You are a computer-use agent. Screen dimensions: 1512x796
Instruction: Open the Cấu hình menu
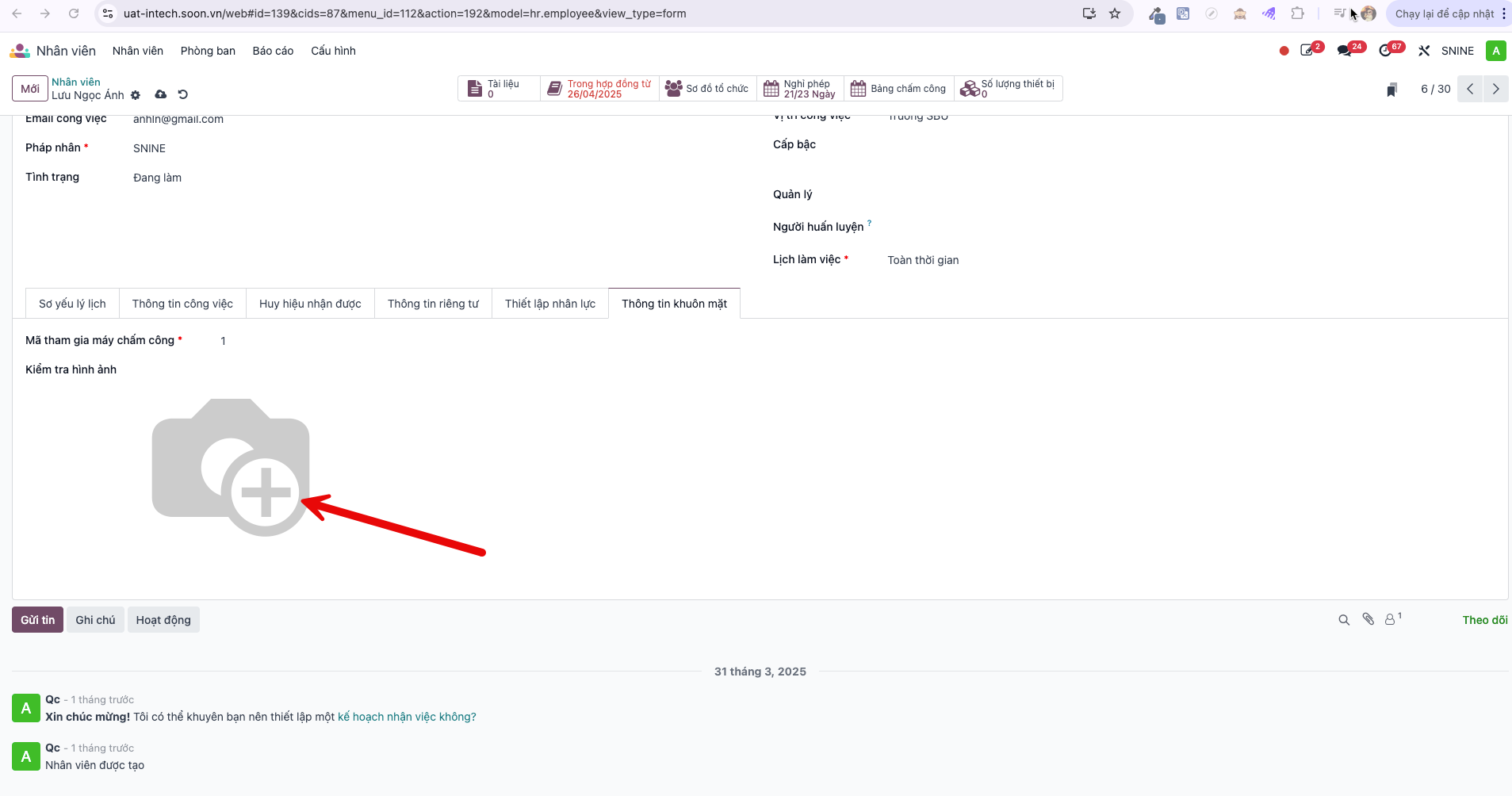pos(333,51)
